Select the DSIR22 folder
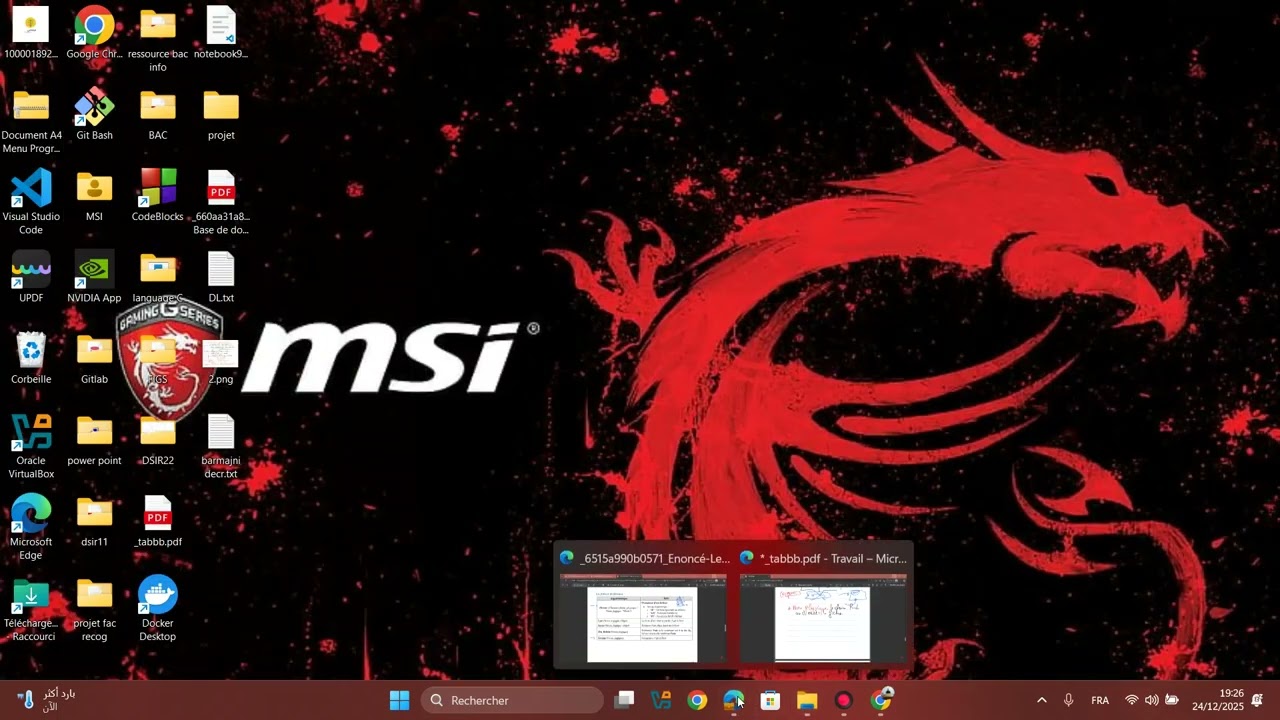The height and width of the screenshot is (720, 1280). coord(158,438)
